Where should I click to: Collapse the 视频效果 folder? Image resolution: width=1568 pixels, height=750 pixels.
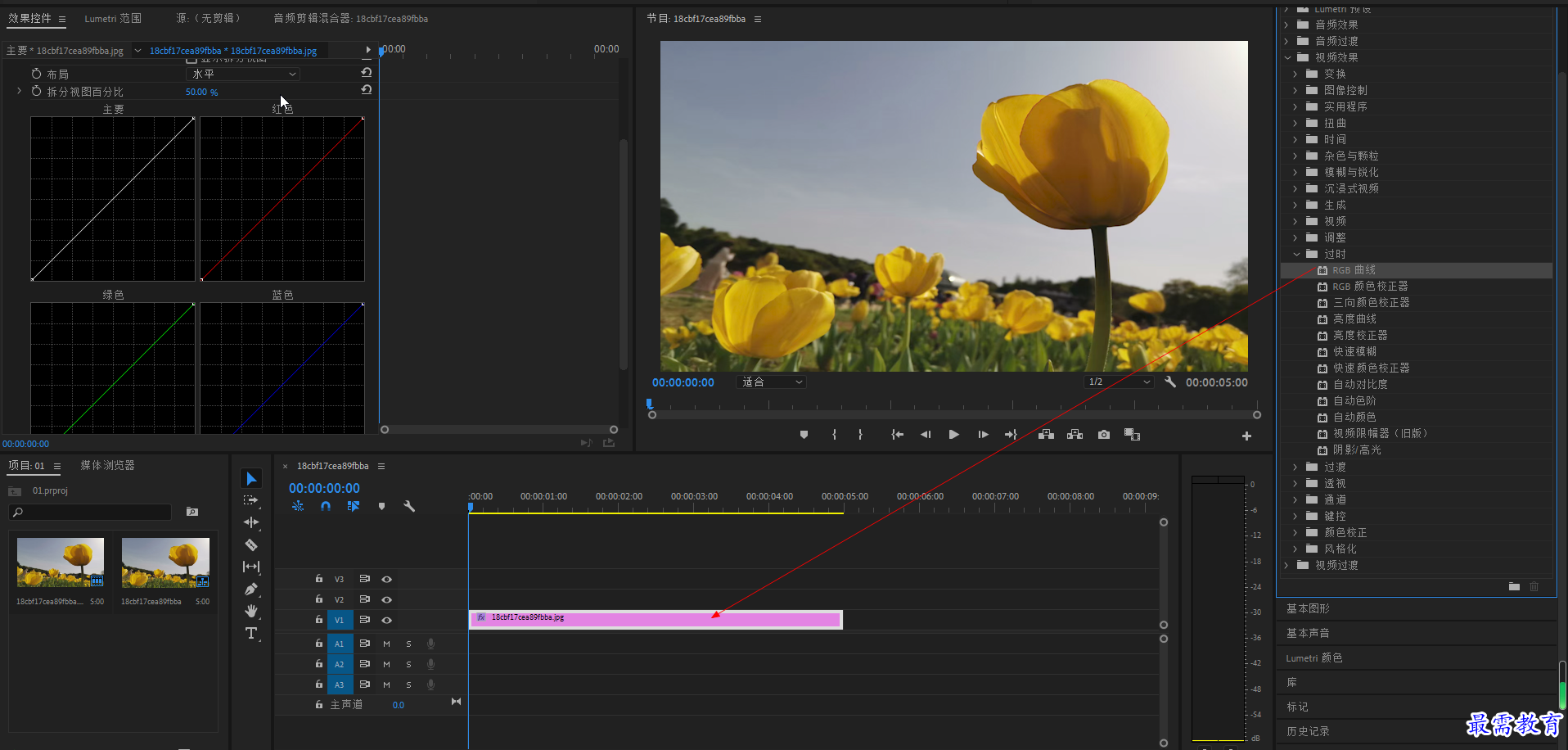[x=1287, y=57]
